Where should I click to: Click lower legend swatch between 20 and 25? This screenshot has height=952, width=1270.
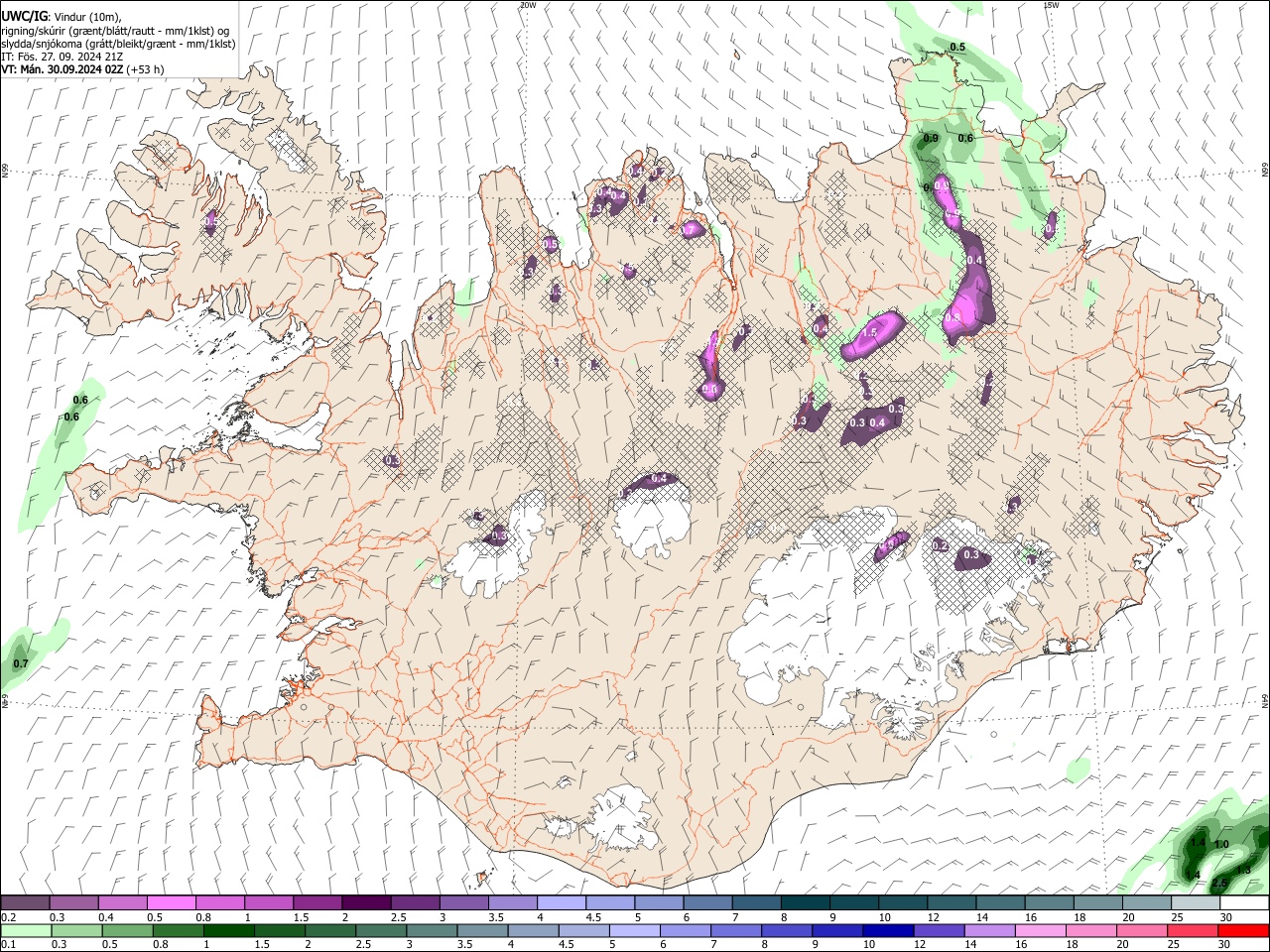[x=1141, y=930]
